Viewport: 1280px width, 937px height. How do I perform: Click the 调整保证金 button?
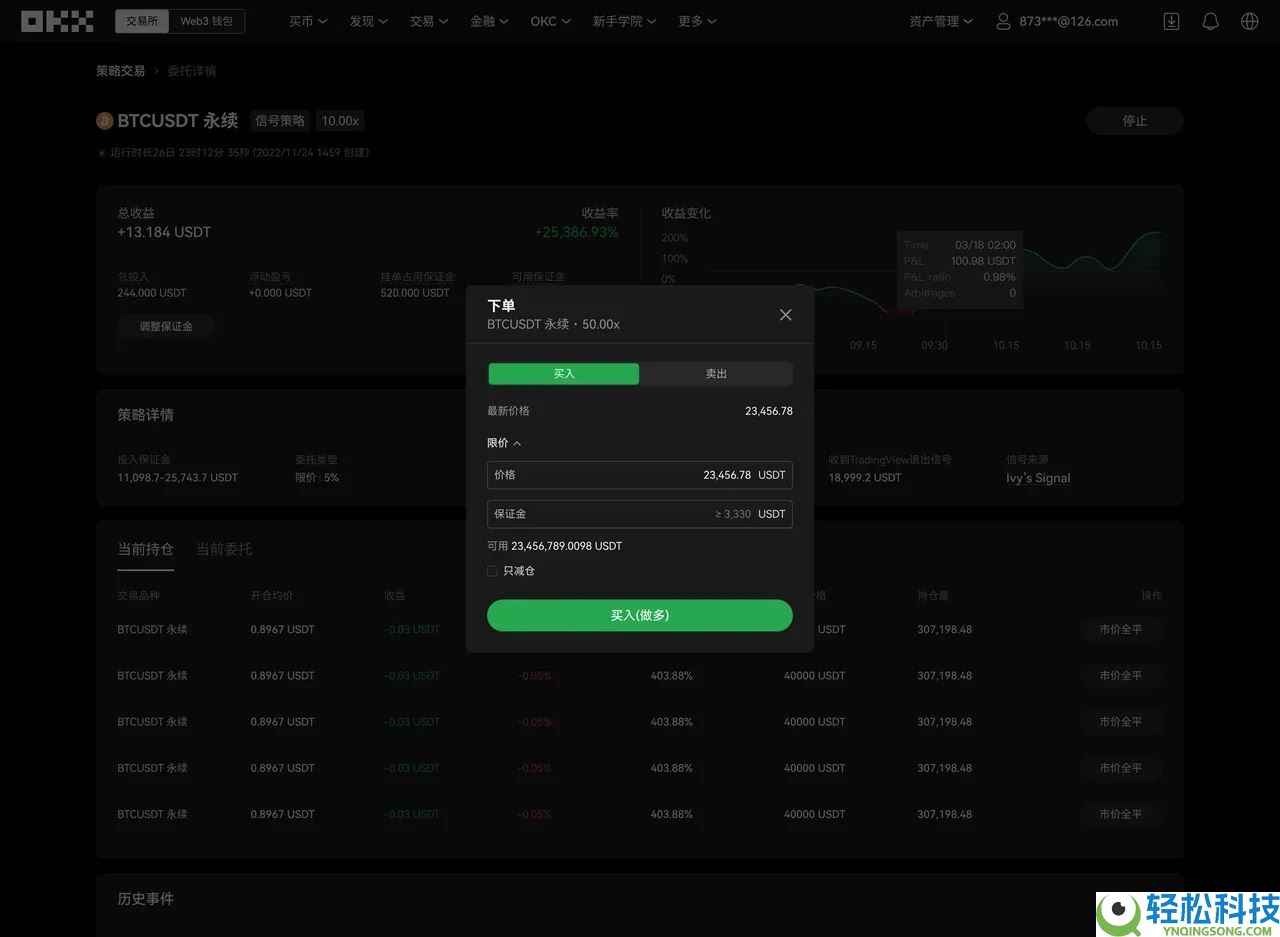coord(166,326)
